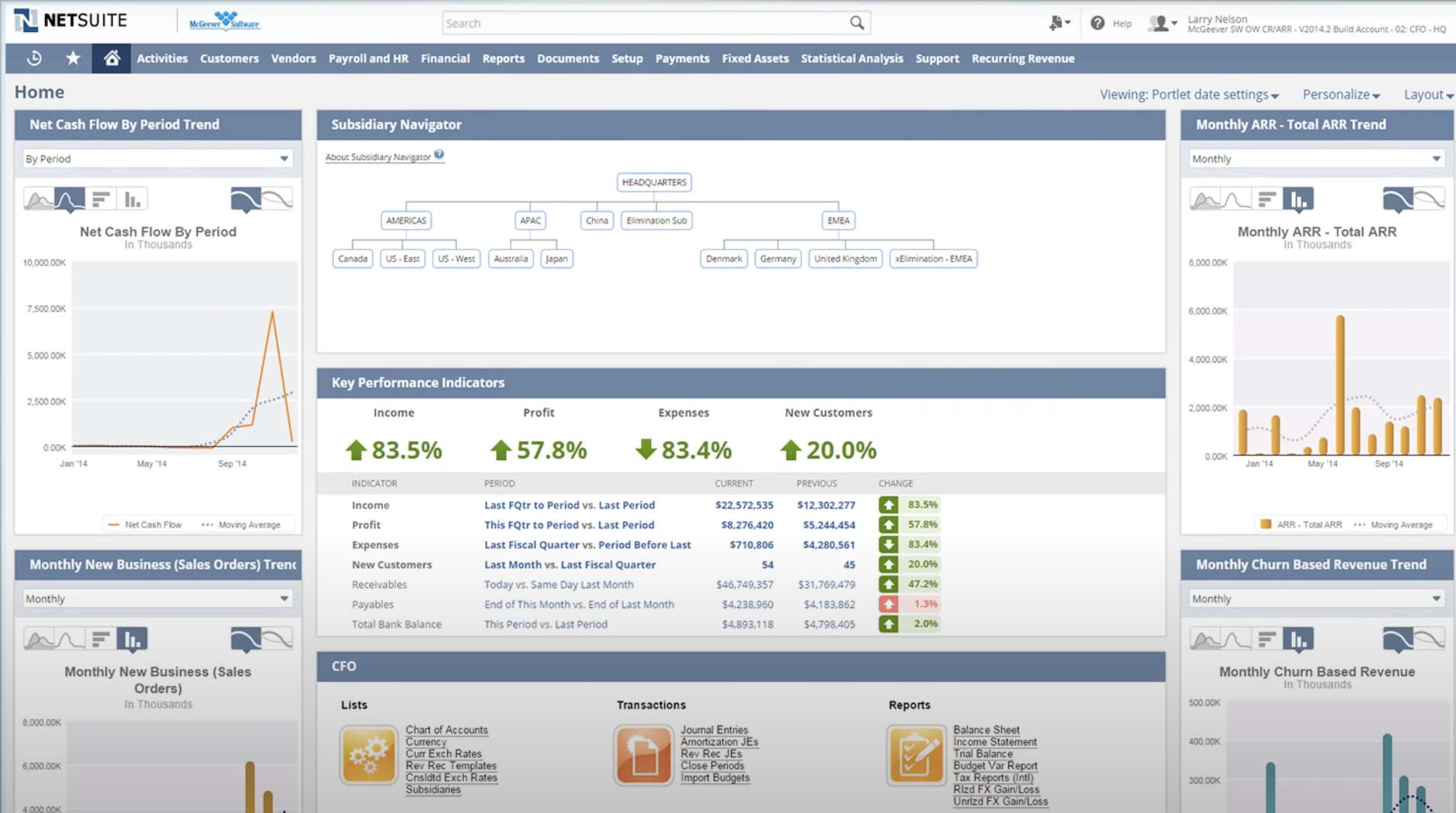Screen dimensions: 1456x813
Task: Click the shortcuts star icon
Action: point(73,58)
